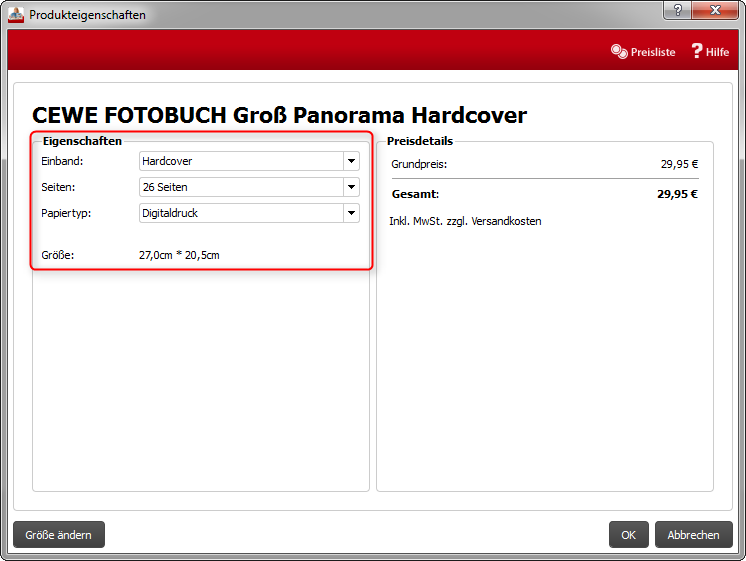Click the Preisliste coins icon
The width and height of the screenshot is (746, 561).
(619, 51)
